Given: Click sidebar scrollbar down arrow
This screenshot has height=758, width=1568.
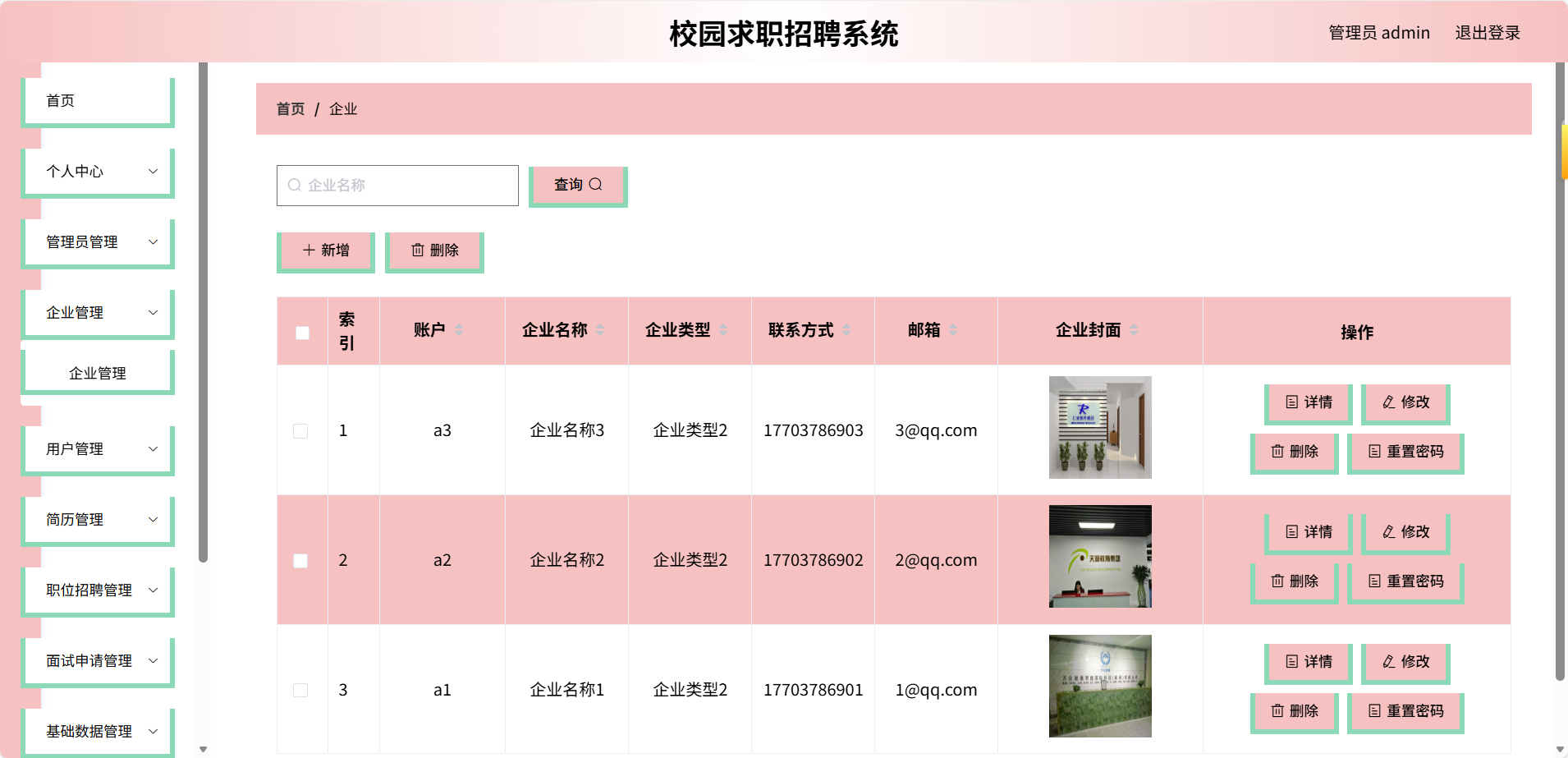Looking at the screenshot, I should 203,749.
